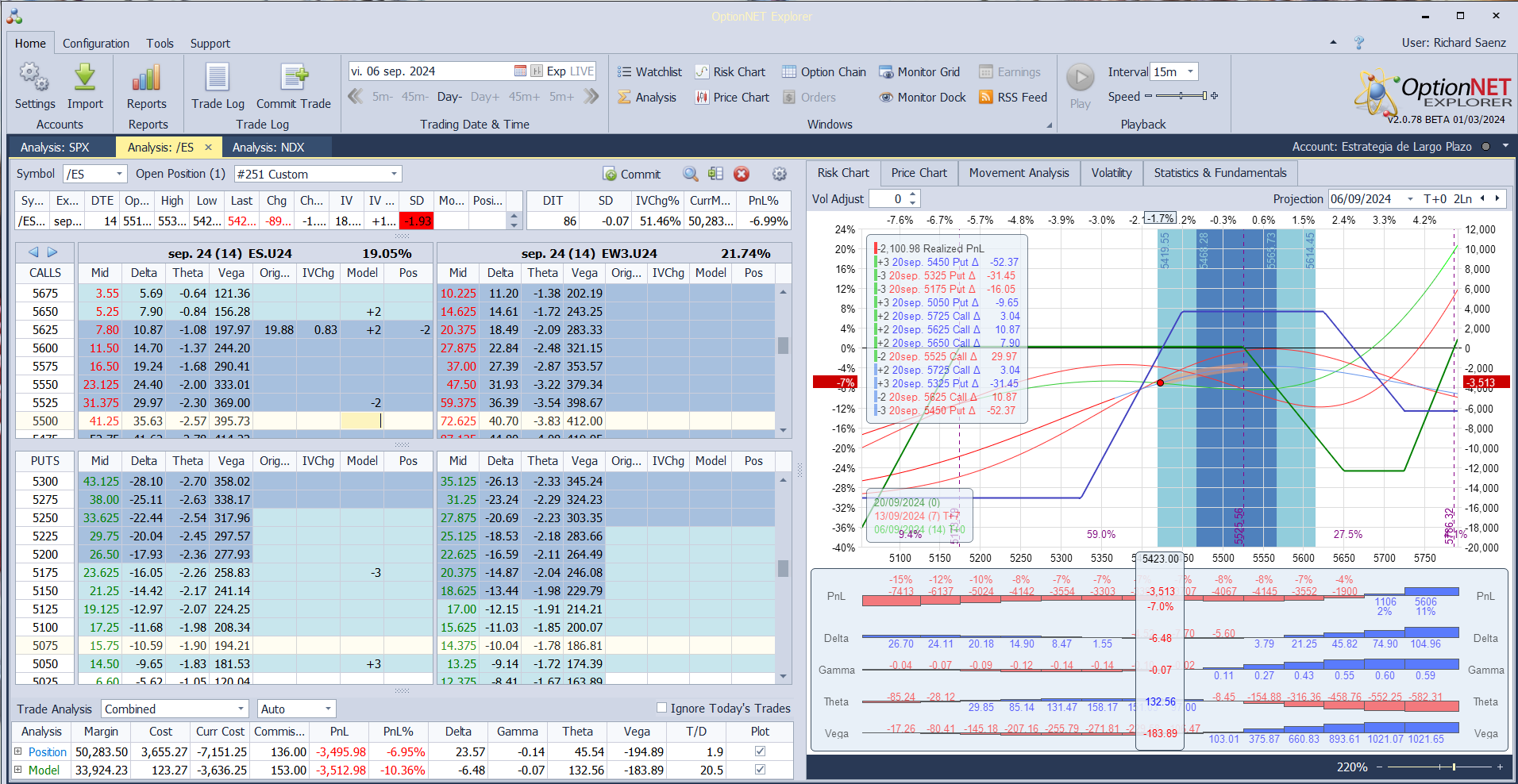Image resolution: width=1518 pixels, height=784 pixels.
Task: Close the Analysis: /ES tab
Action: [208, 148]
